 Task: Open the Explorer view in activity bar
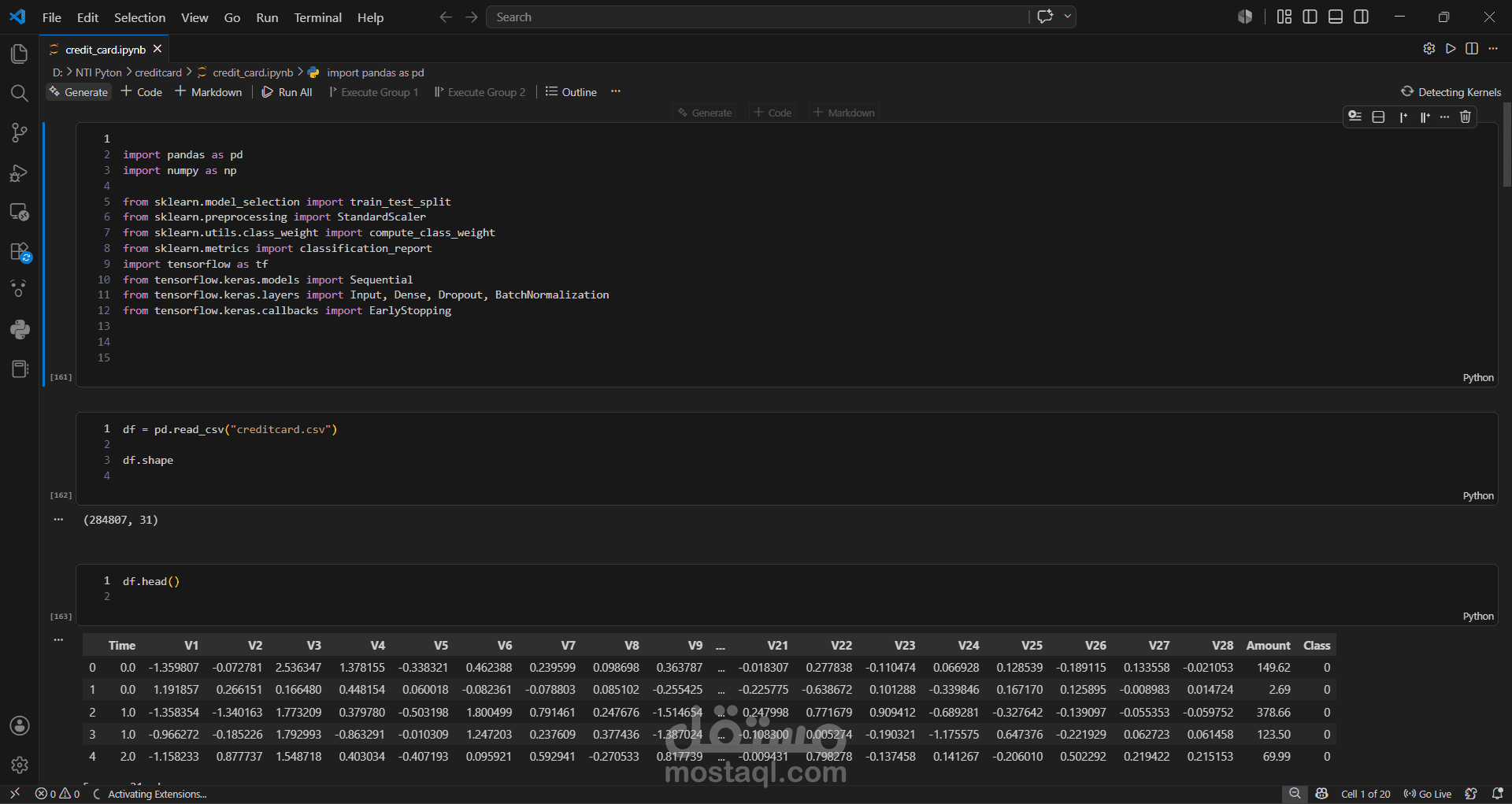[20, 54]
